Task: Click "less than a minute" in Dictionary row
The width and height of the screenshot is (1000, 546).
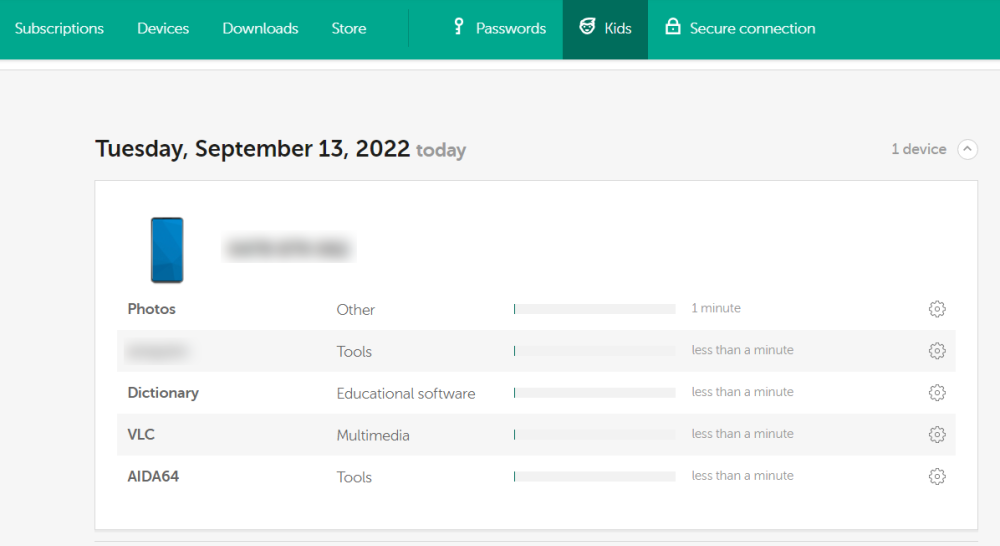Action: click(742, 392)
